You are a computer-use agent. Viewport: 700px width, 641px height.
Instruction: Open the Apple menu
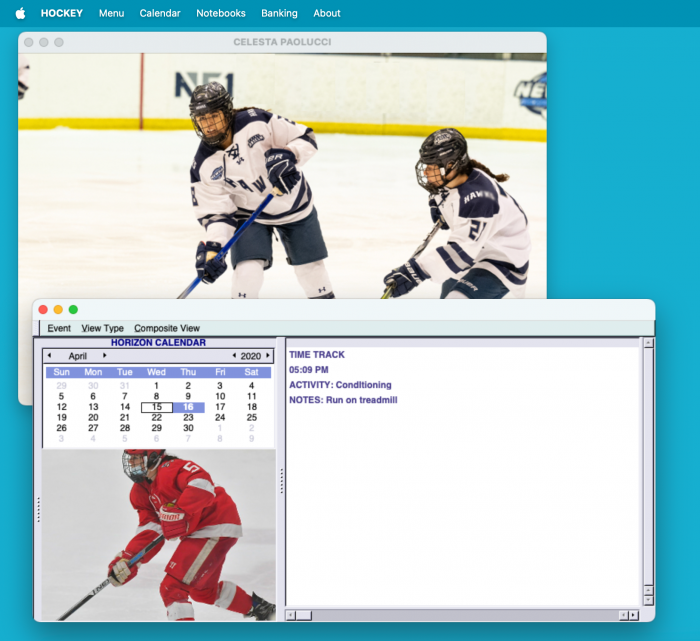point(20,13)
